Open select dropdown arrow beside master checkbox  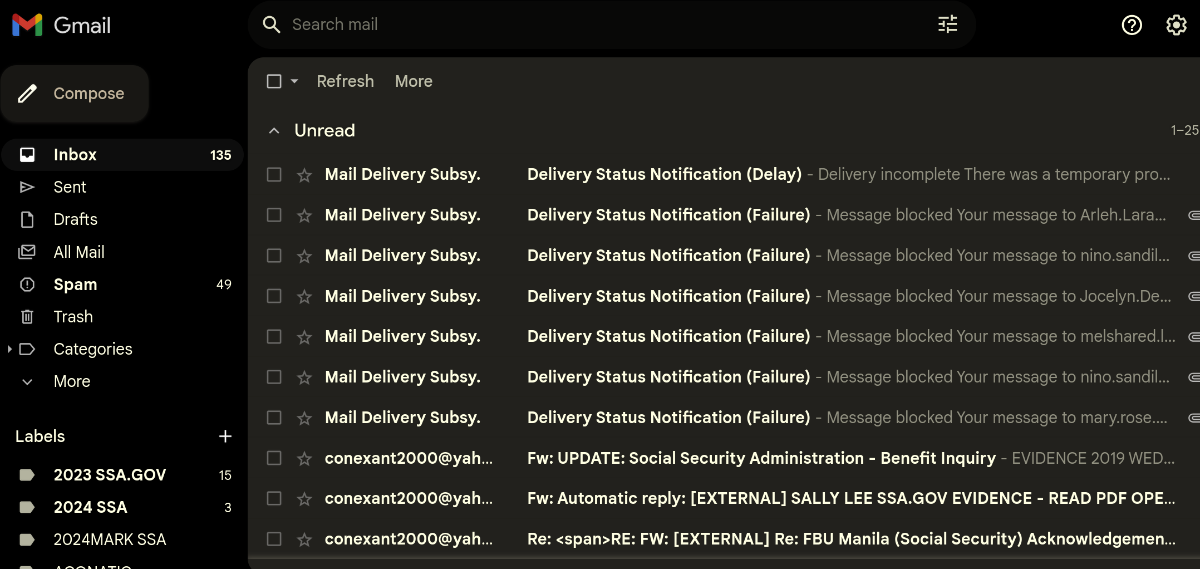(294, 82)
